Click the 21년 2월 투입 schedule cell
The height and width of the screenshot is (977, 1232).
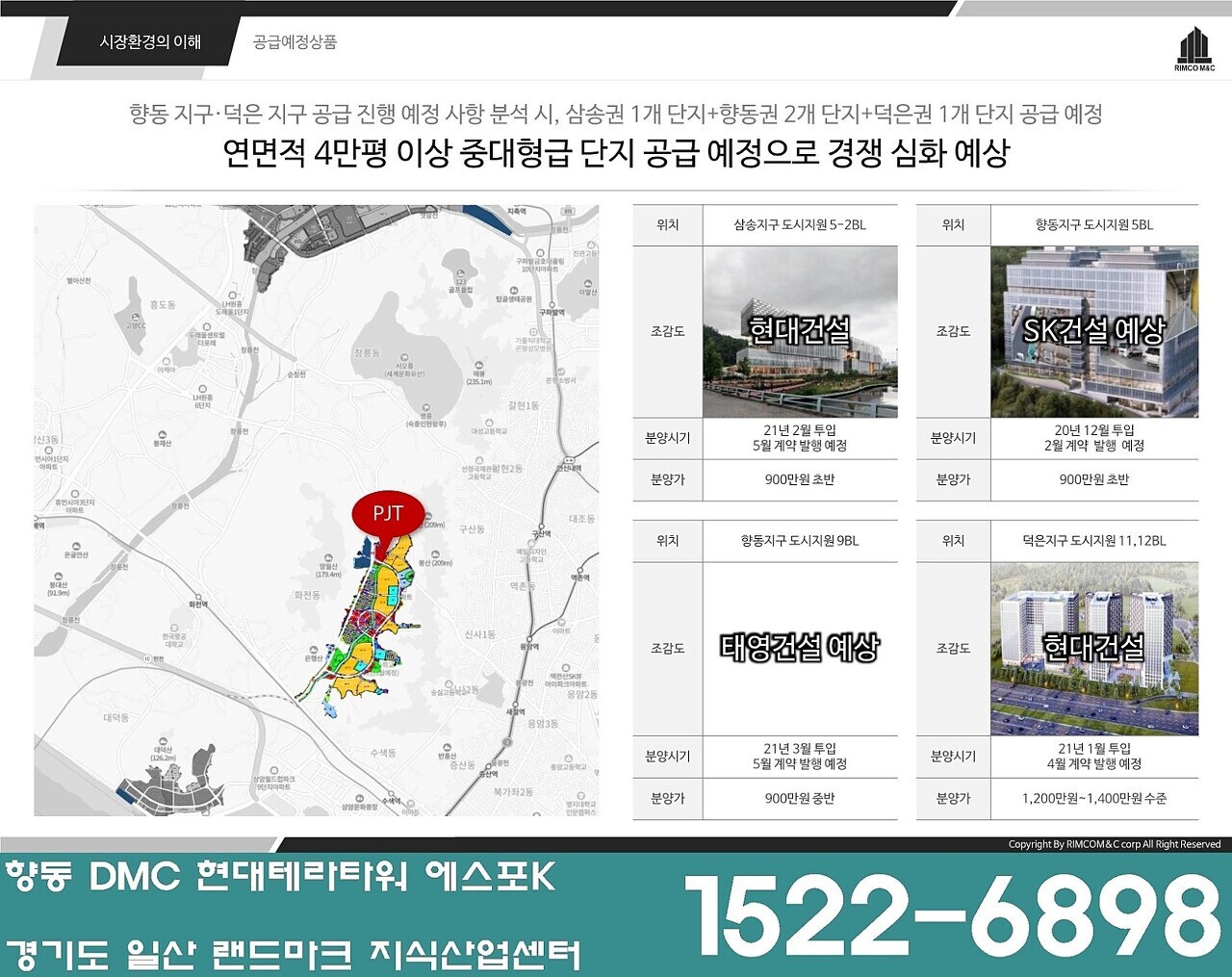point(800,438)
